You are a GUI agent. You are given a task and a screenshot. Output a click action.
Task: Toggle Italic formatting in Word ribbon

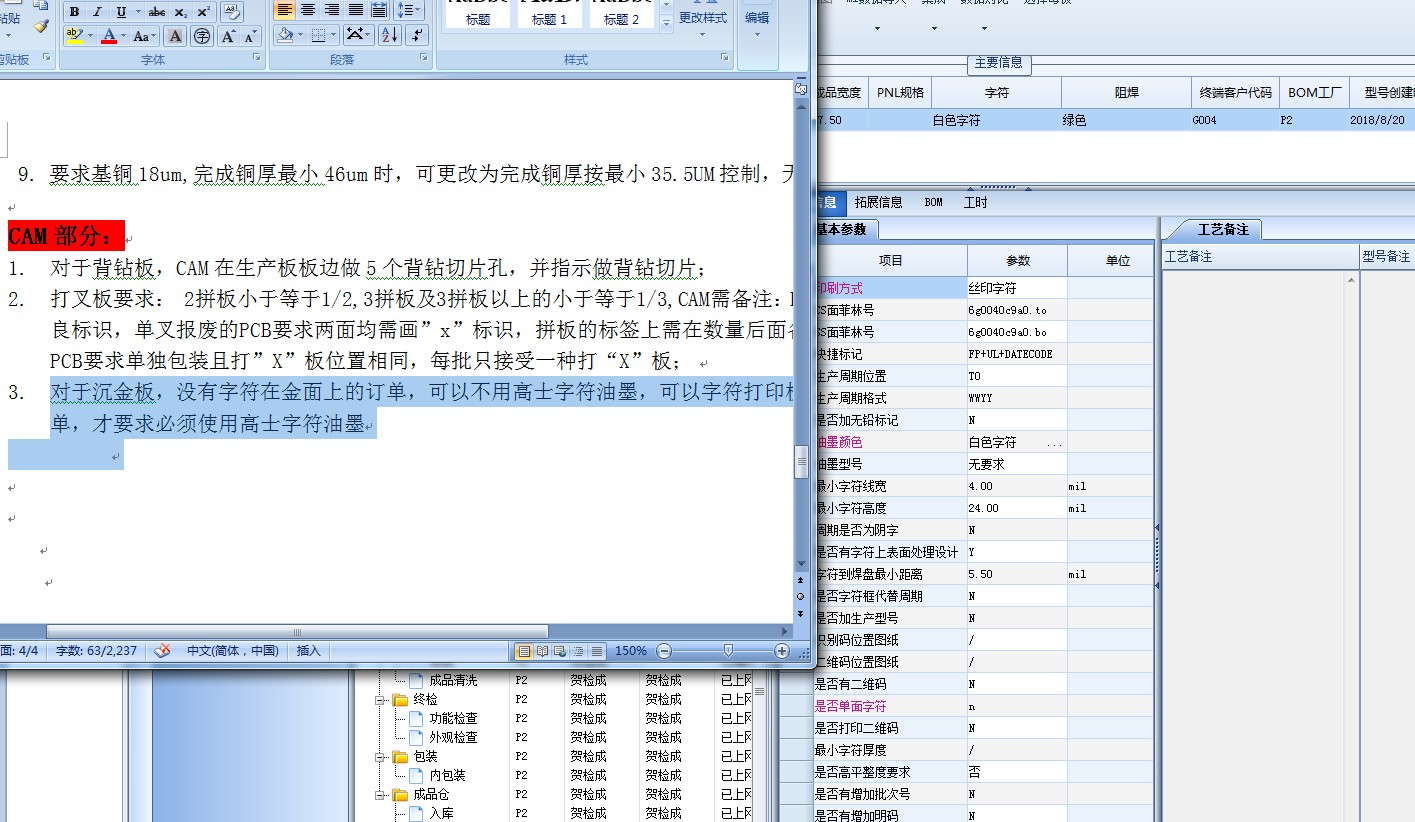tap(97, 12)
